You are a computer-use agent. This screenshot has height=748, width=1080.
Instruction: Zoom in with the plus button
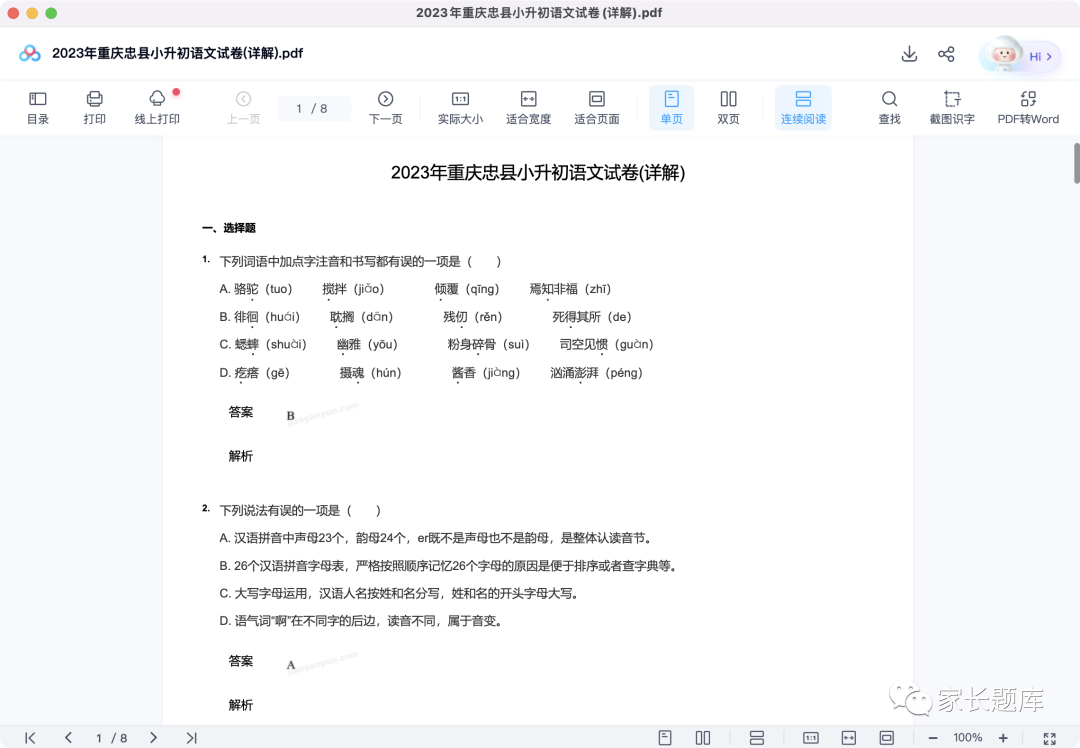[1003, 738]
